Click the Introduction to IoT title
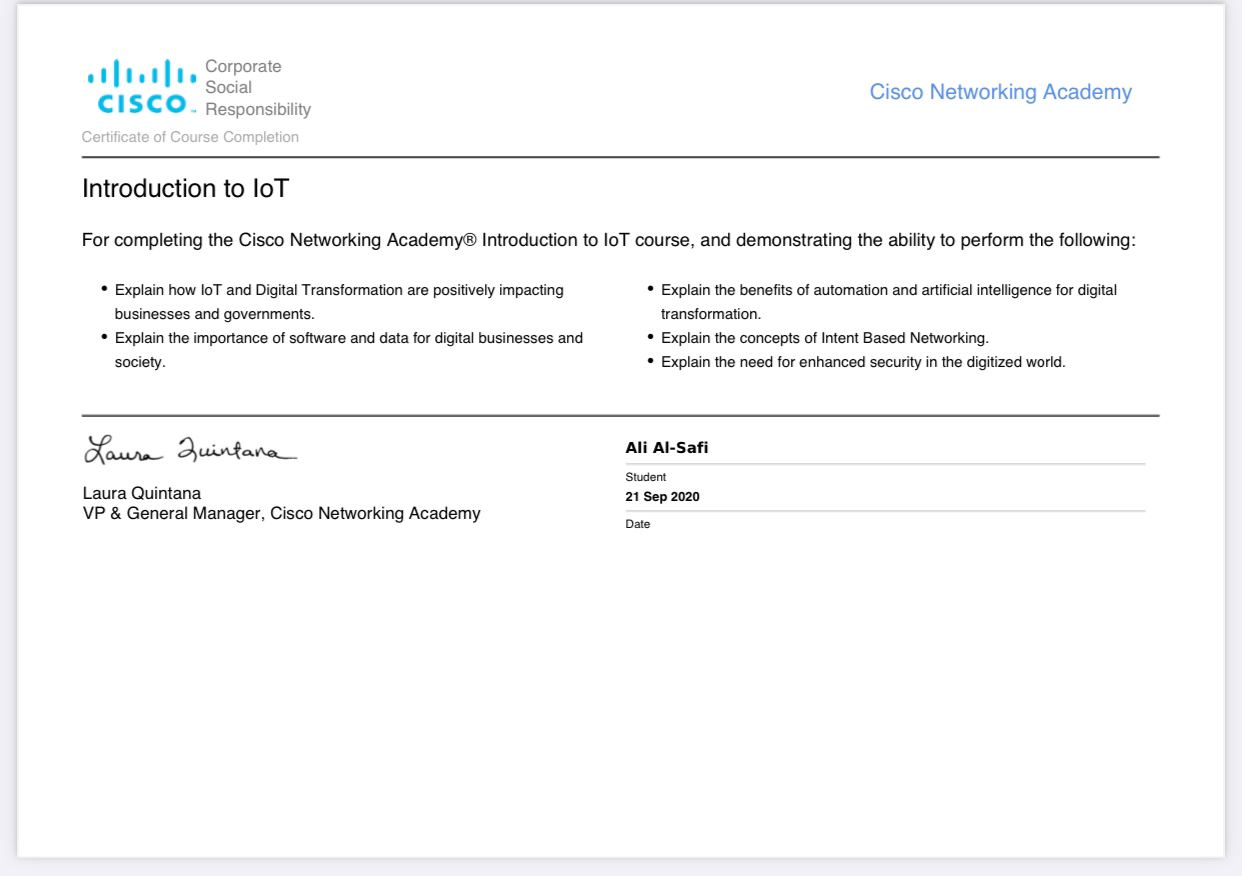 coord(186,189)
